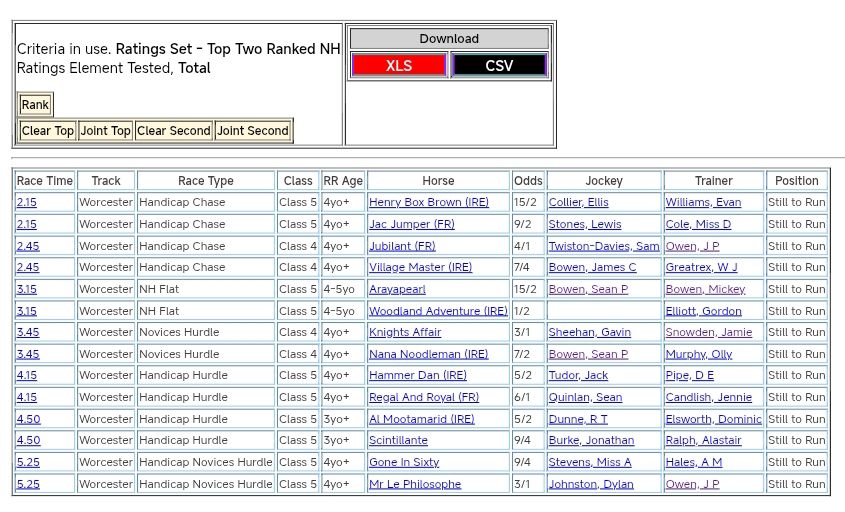Click the Mr Le Philosophe horse link
845x512 pixels.
pyautogui.click(x=415, y=484)
